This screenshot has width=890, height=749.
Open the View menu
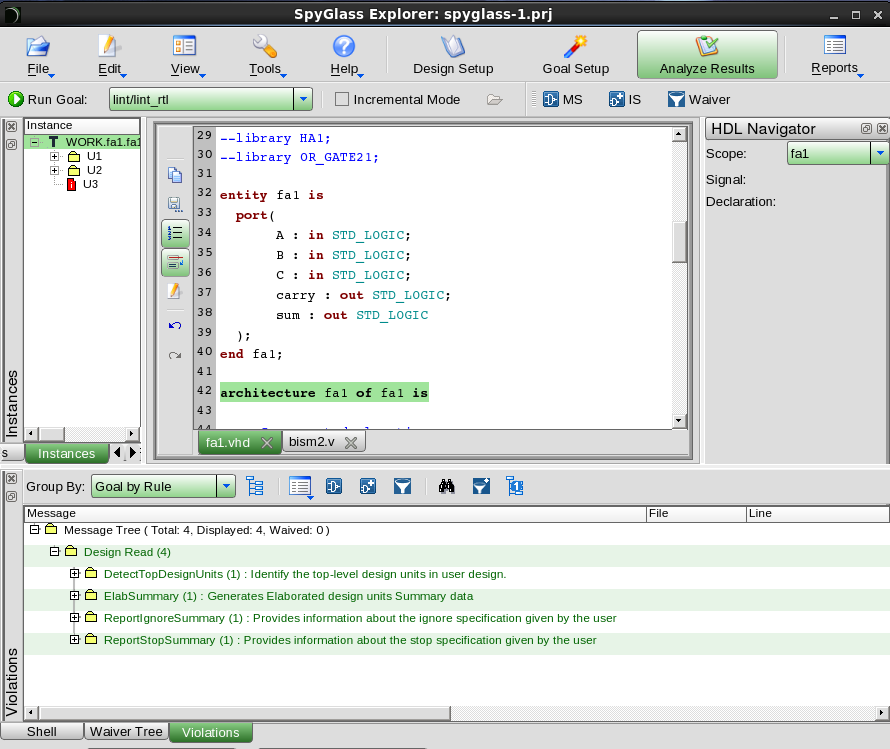point(186,56)
